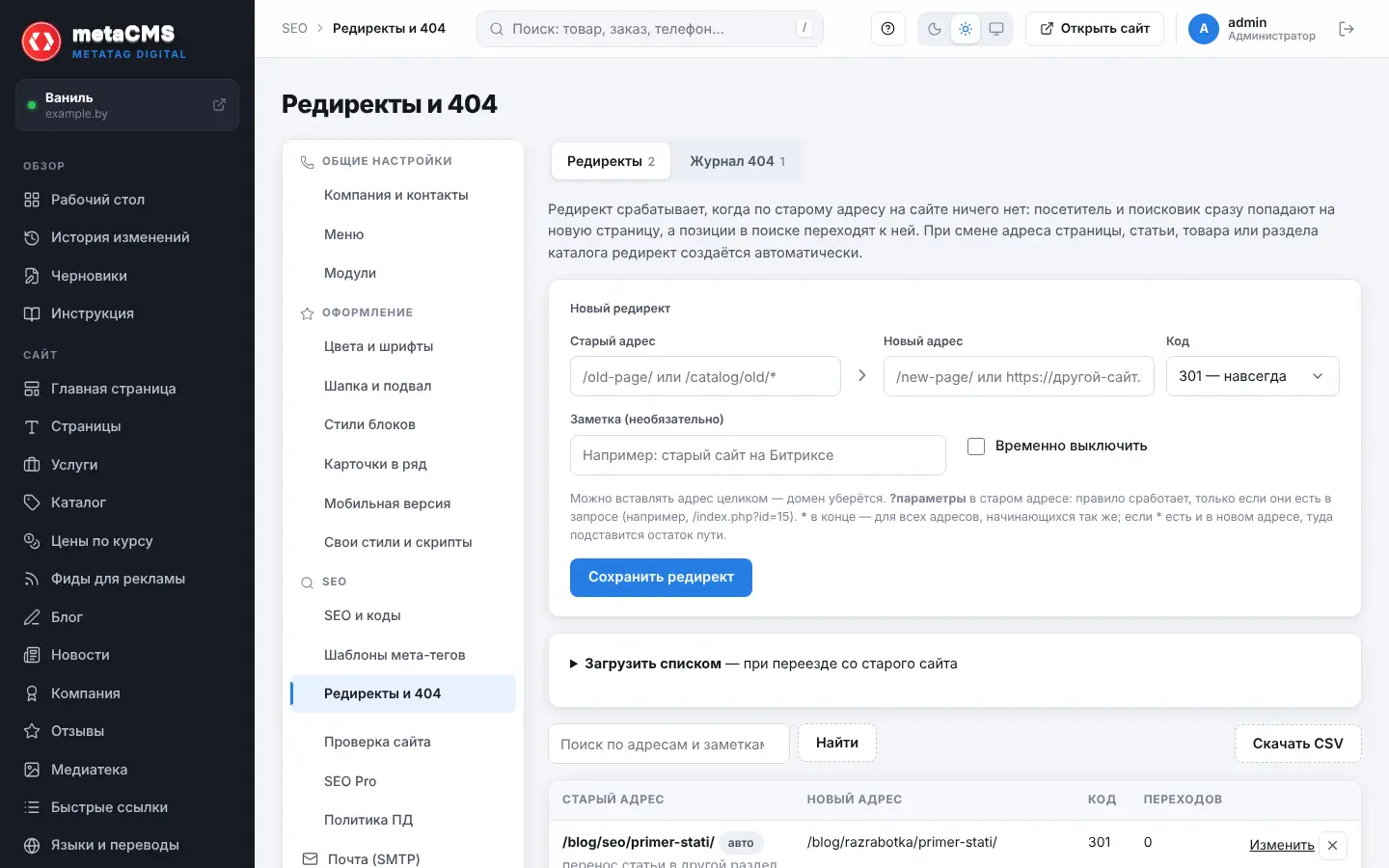The image size is (1389, 868).
Task: Click SEO breadcrumb link
Action: [294, 29]
